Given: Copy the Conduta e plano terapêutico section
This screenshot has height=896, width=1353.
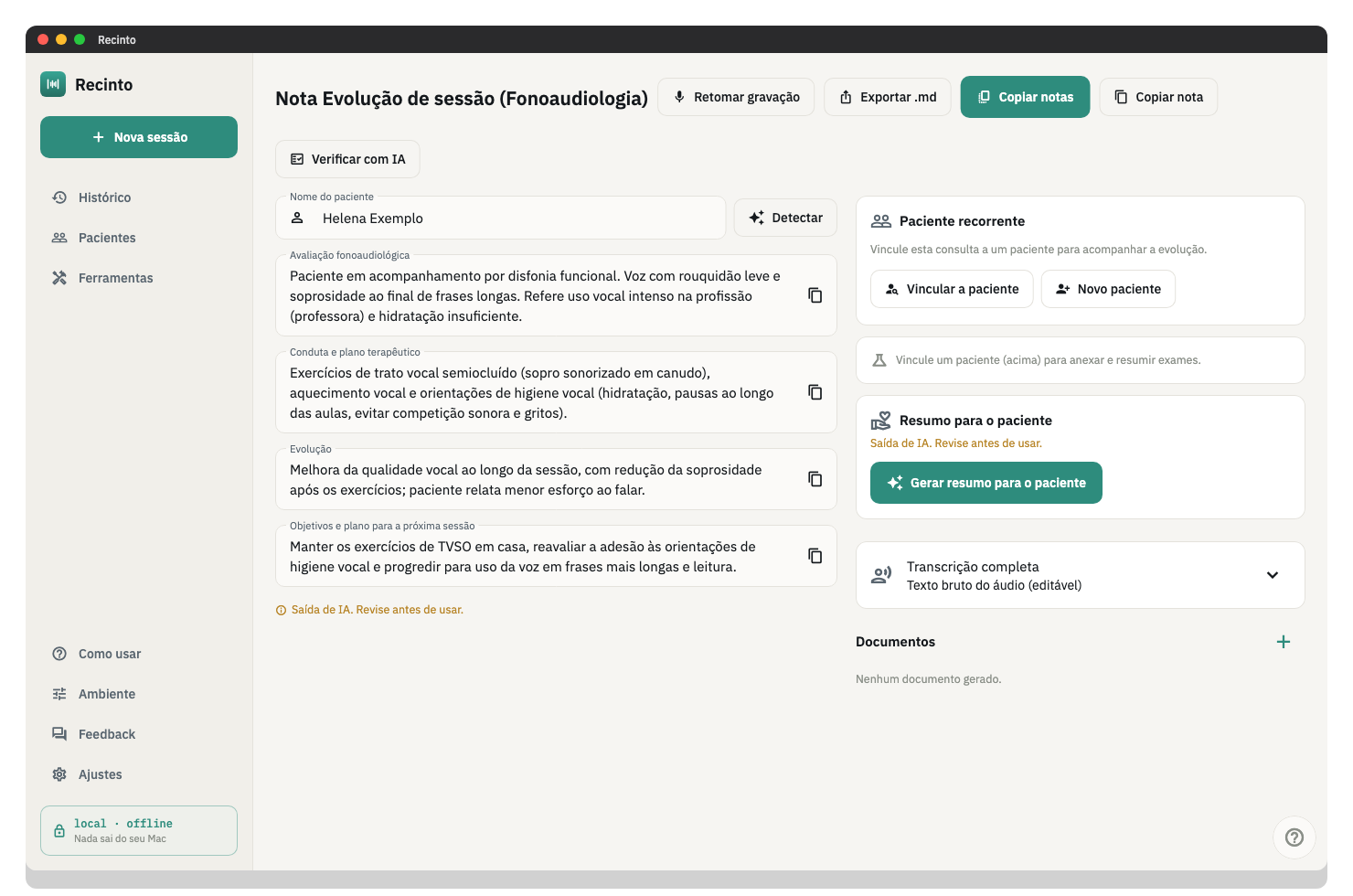Looking at the screenshot, I should click(815, 392).
